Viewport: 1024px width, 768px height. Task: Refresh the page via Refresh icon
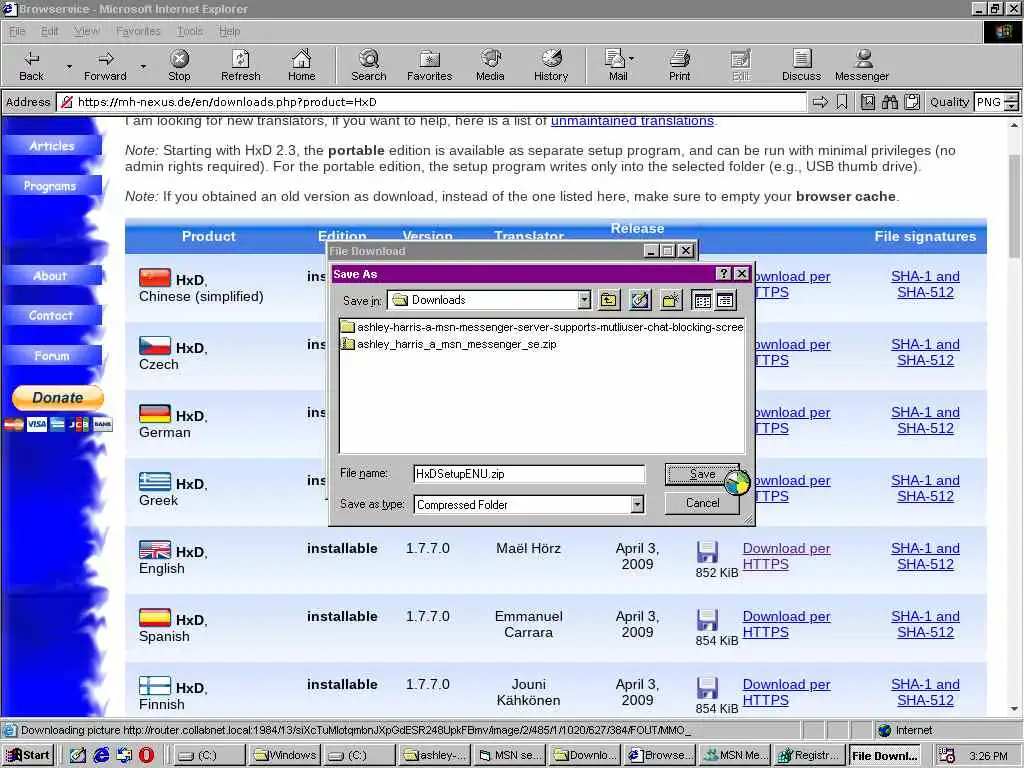pyautogui.click(x=240, y=65)
